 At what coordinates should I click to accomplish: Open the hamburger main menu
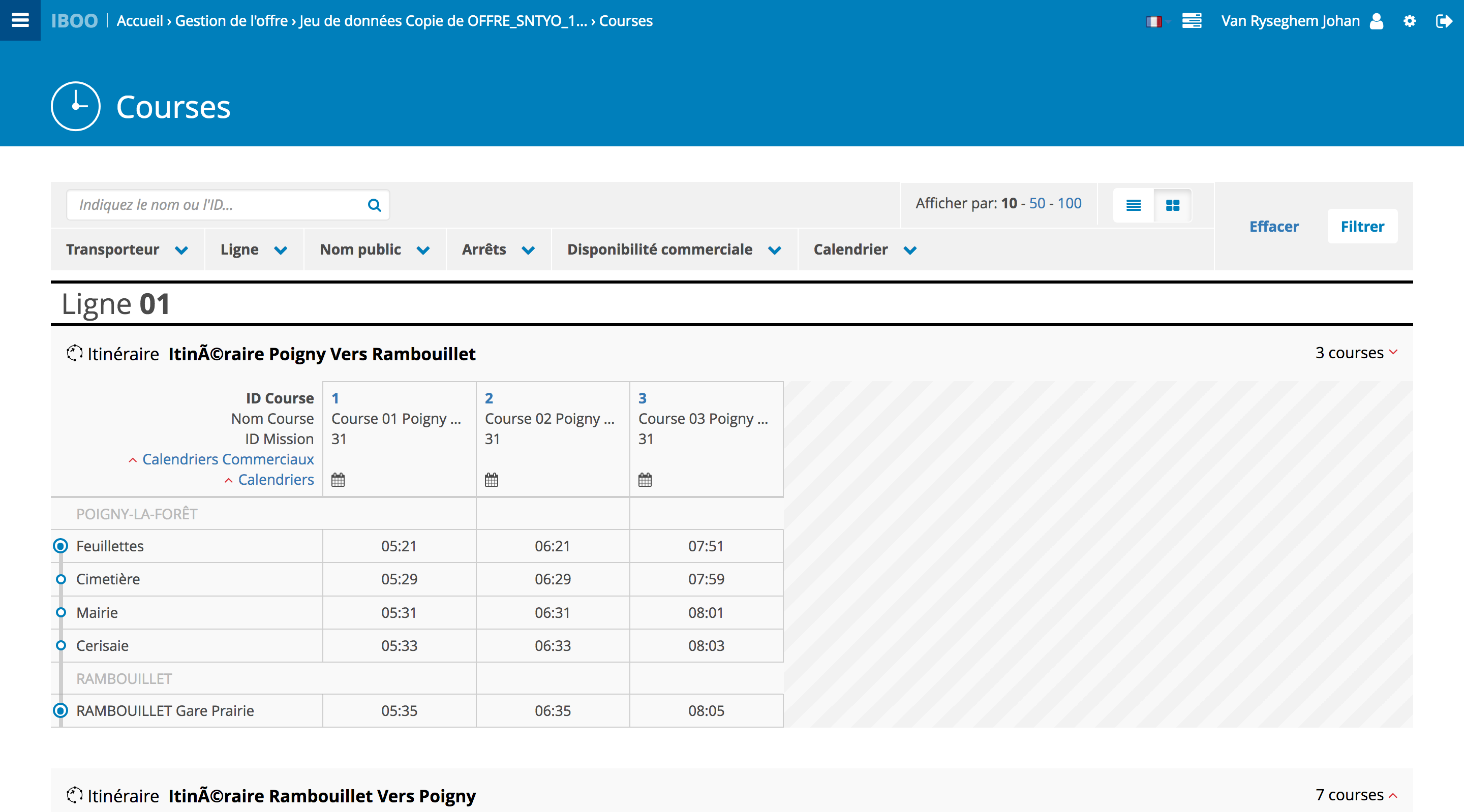tap(20, 20)
